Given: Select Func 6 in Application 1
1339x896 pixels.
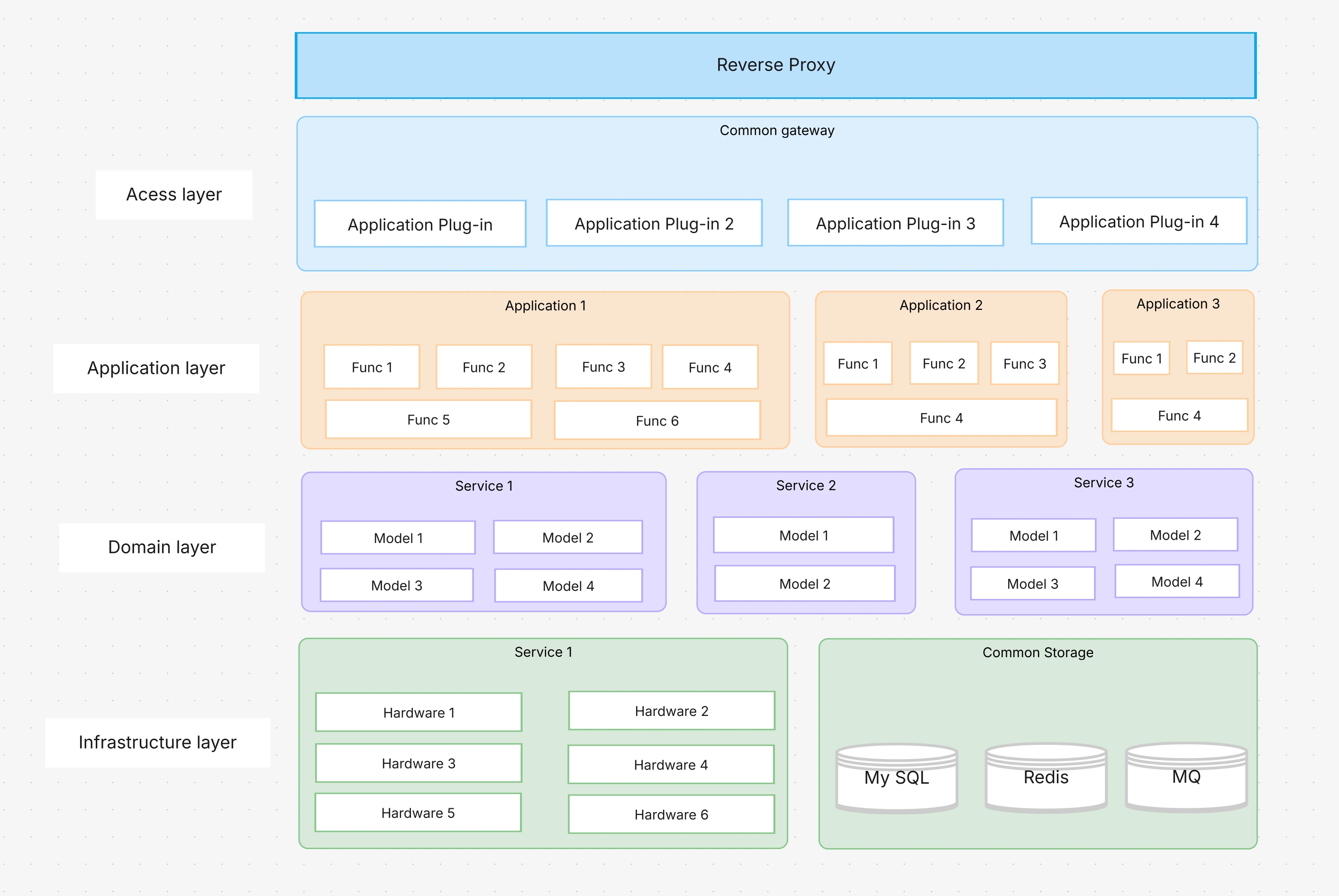Looking at the screenshot, I should (x=656, y=421).
